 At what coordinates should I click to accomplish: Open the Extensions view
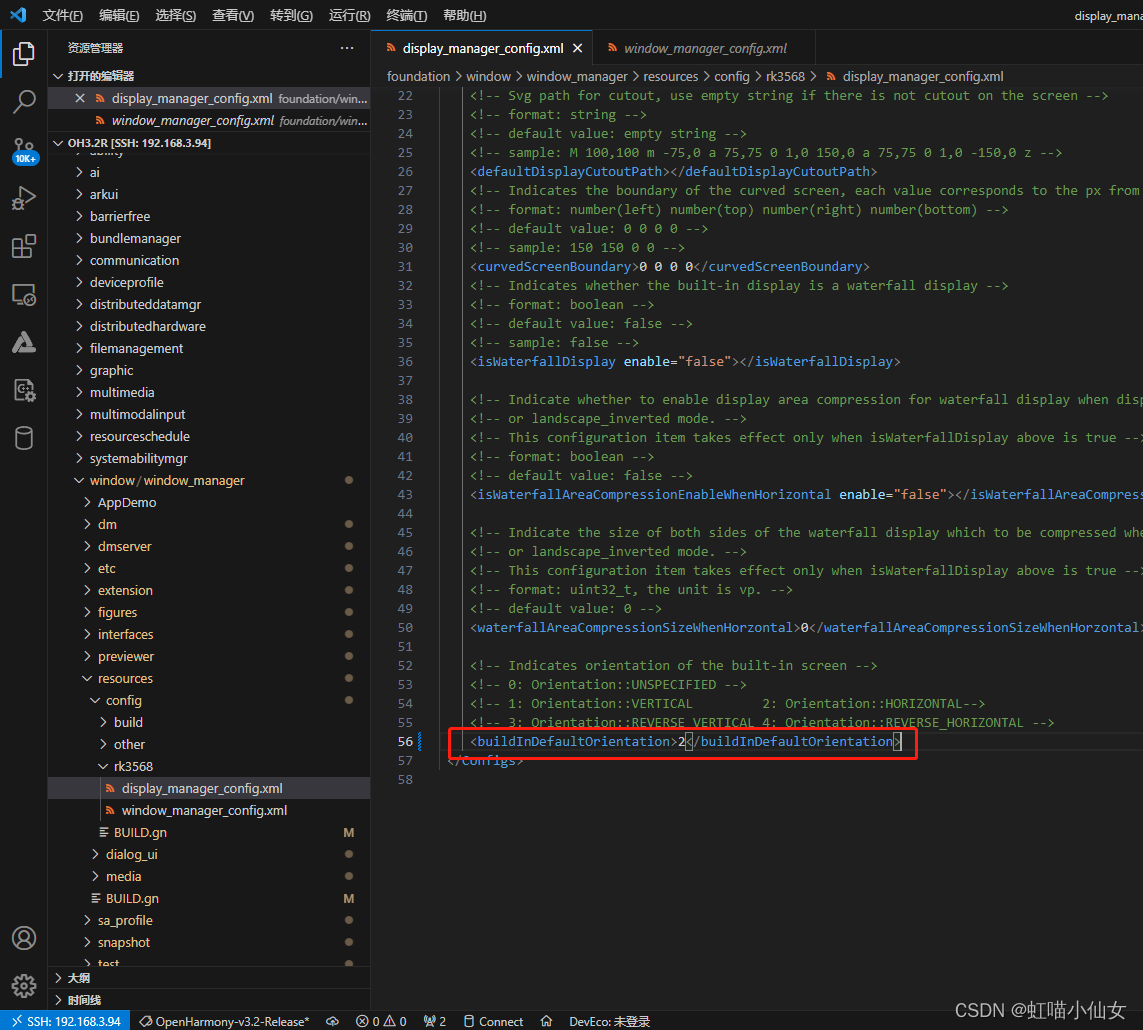point(23,246)
